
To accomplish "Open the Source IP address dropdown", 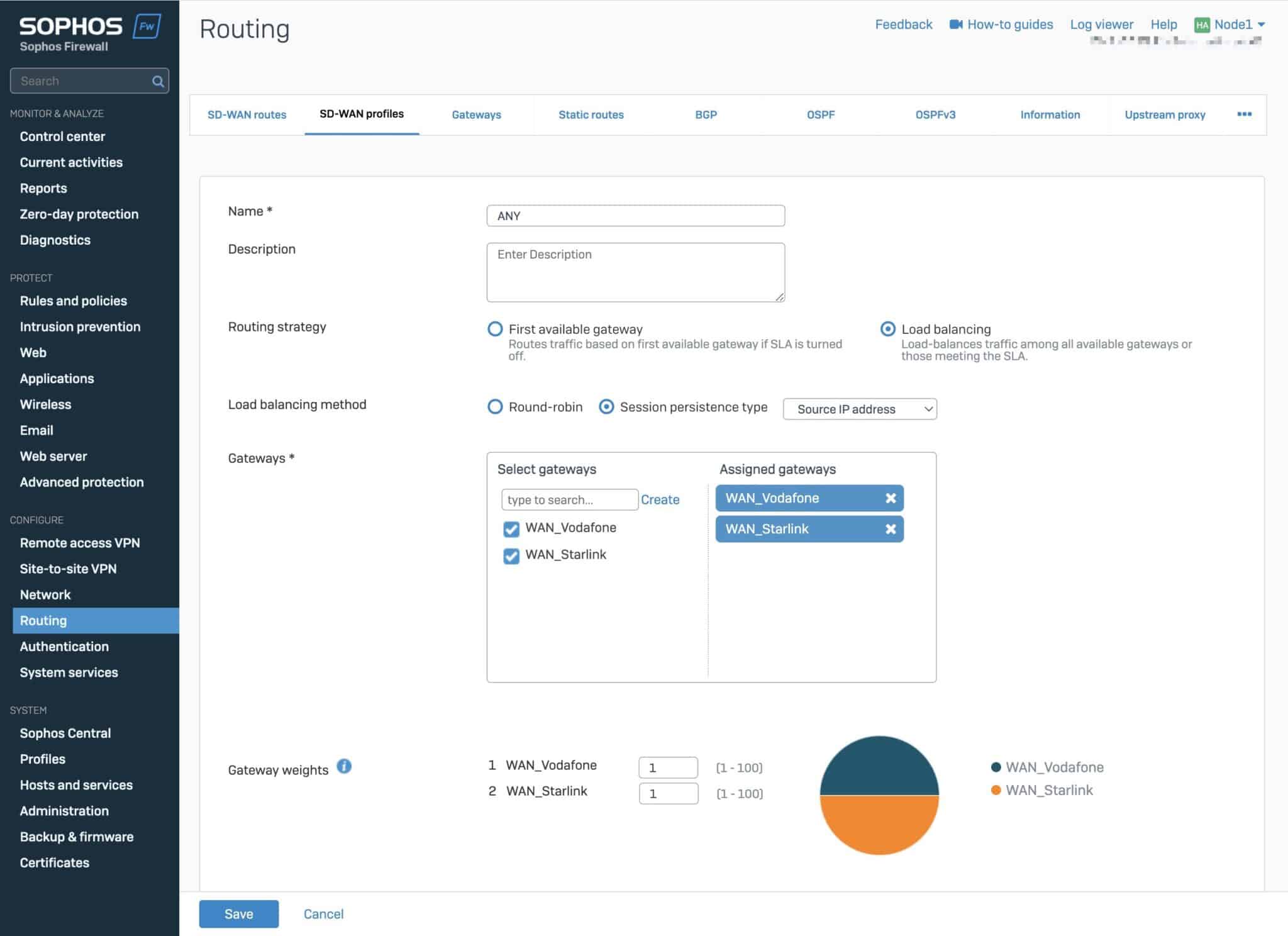I will coord(859,409).
